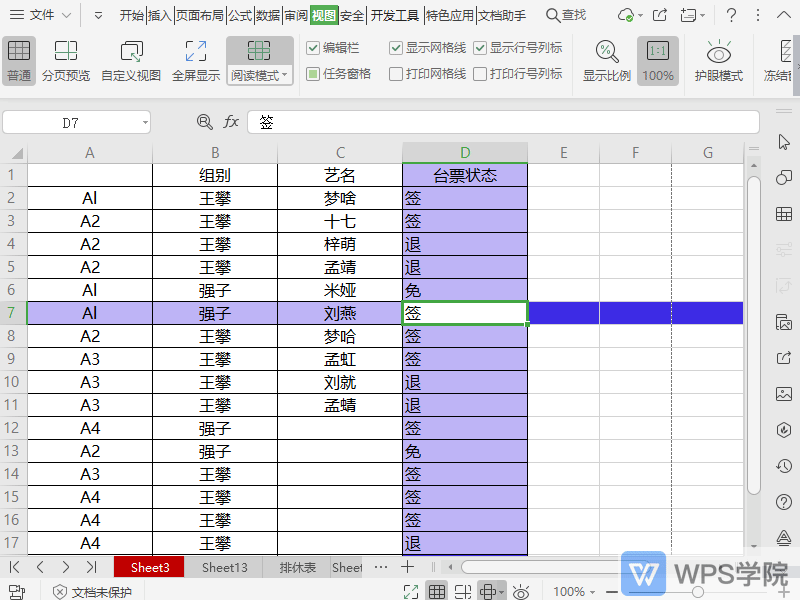Click the fx insert function icon
800x600 pixels.
[231, 121]
